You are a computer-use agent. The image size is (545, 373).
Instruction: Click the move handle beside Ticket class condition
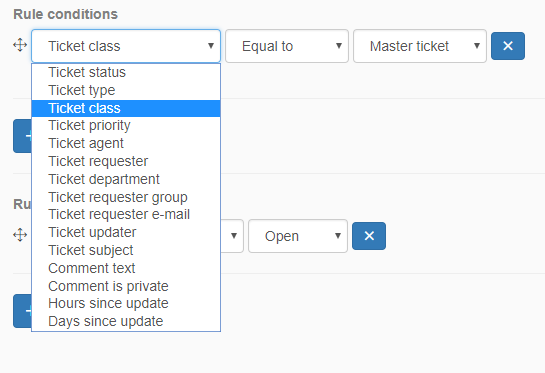(20, 45)
